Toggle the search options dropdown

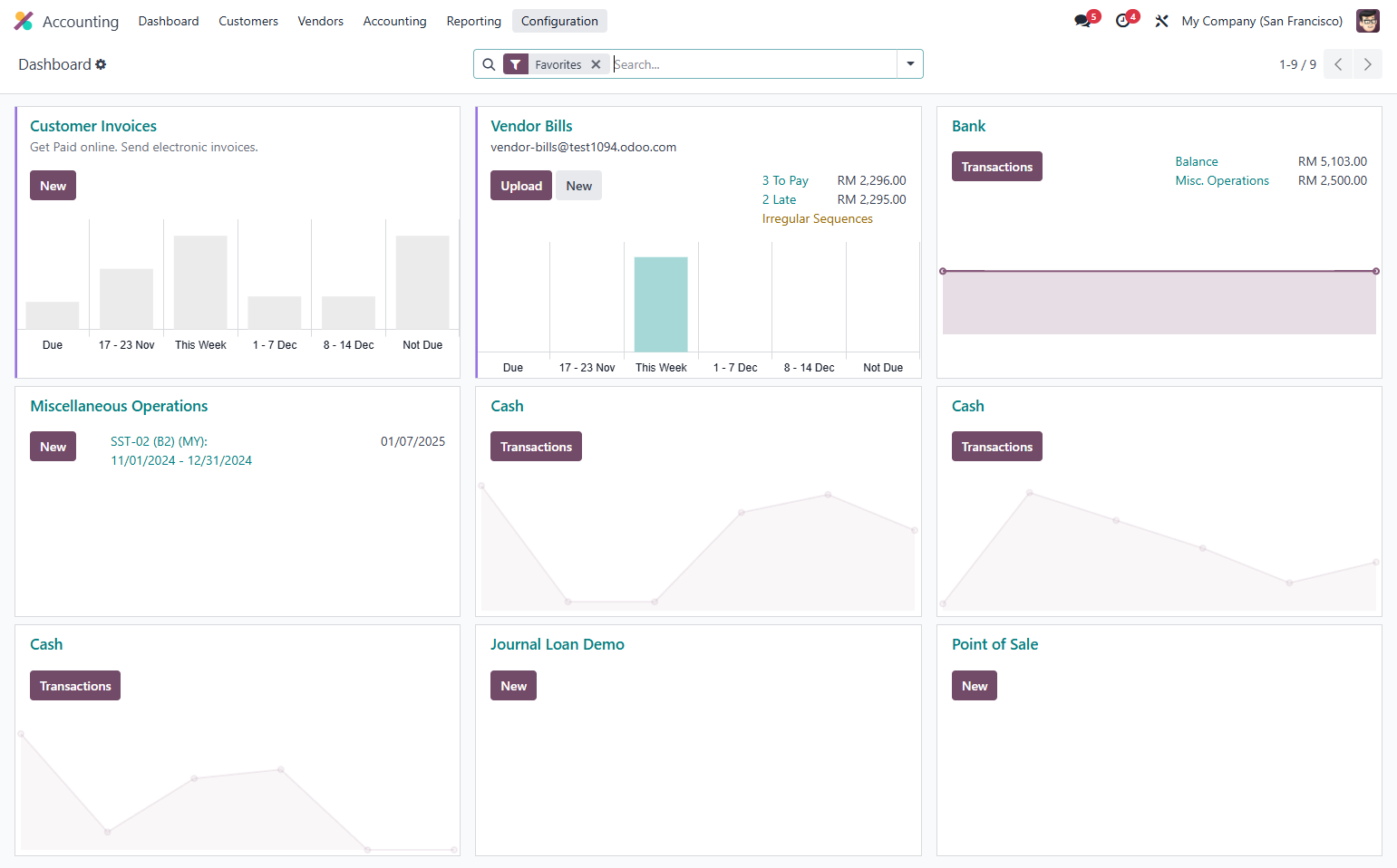pos(910,64)
